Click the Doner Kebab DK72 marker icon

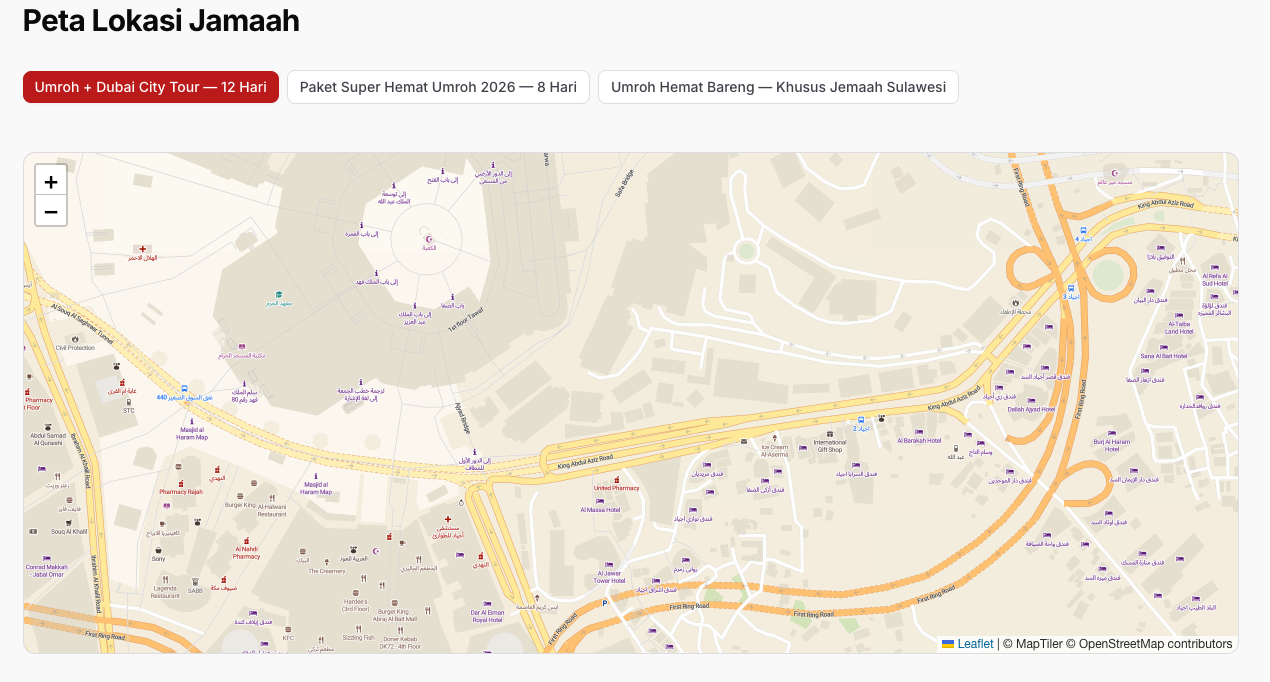point(400,628)
